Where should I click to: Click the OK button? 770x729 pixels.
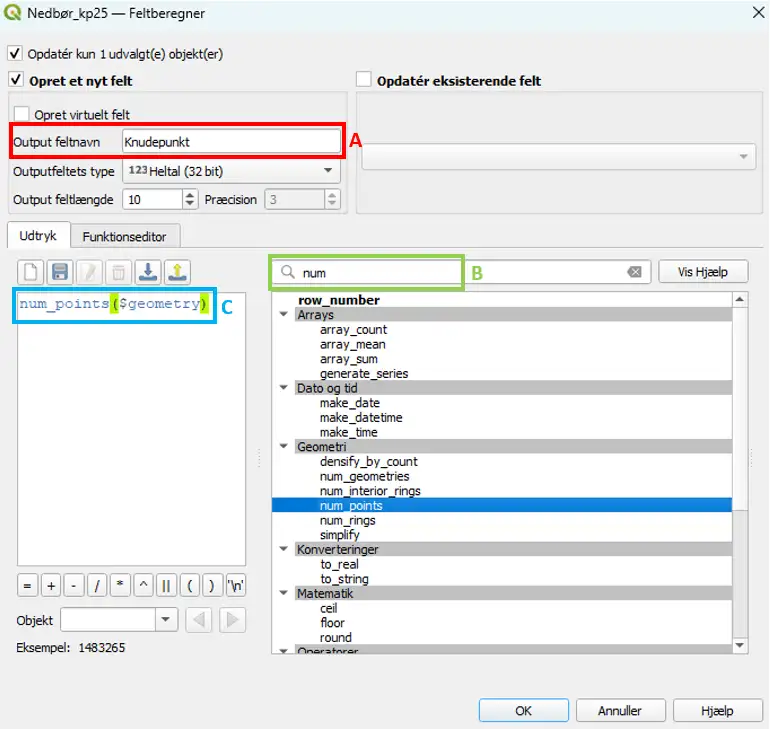[x=523, y=711]
